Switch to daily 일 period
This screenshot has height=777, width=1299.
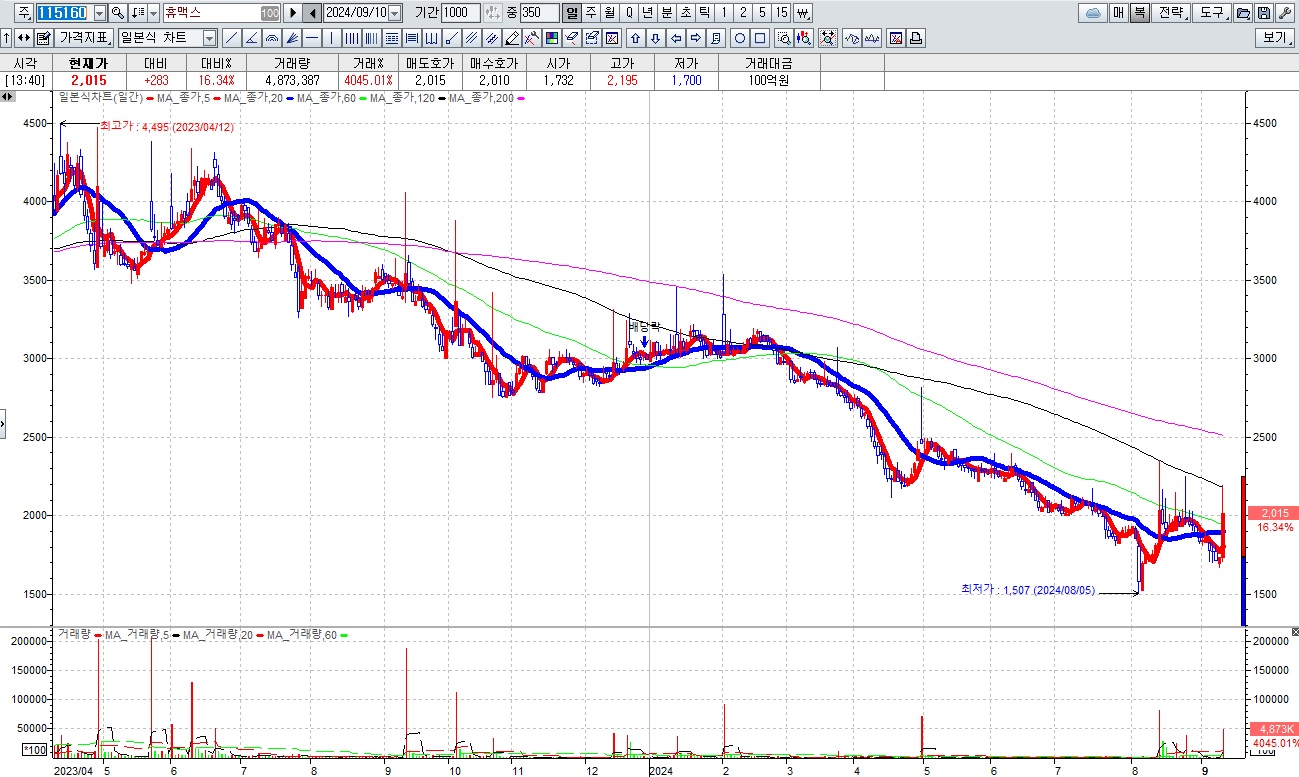click(571, 13)
